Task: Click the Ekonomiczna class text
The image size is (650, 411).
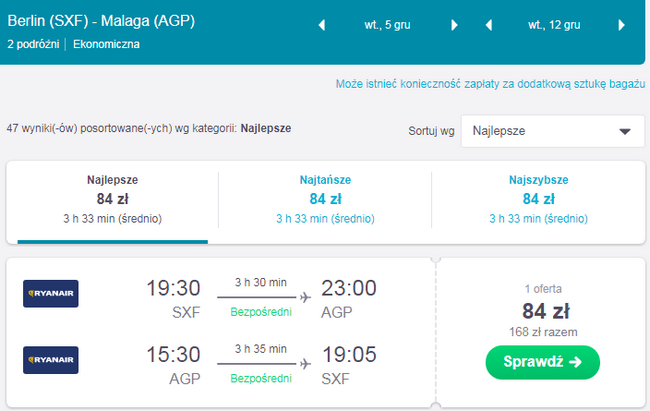Action: click(x=106, y=44)
